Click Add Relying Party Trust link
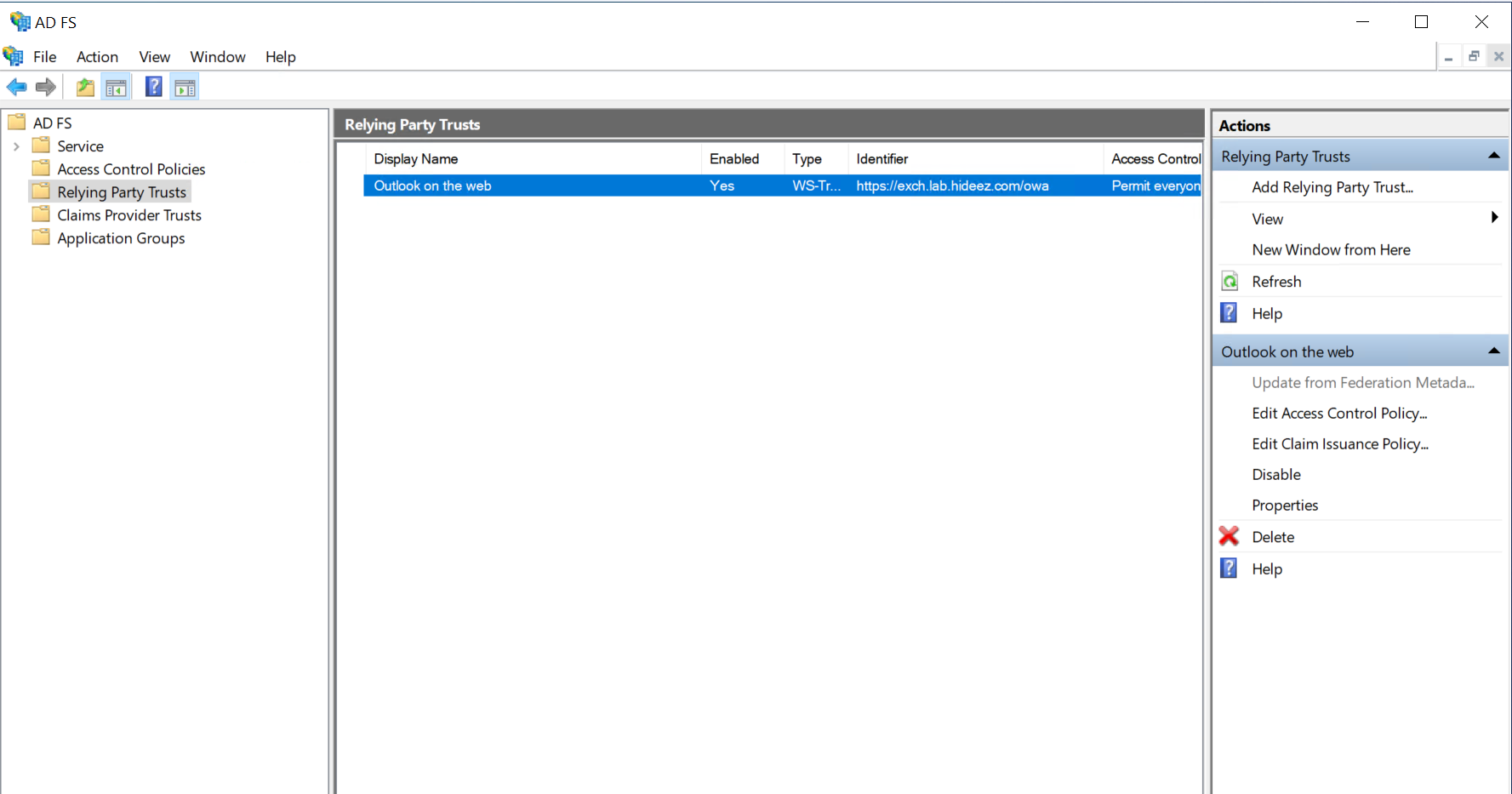 tap(1332, 187)
